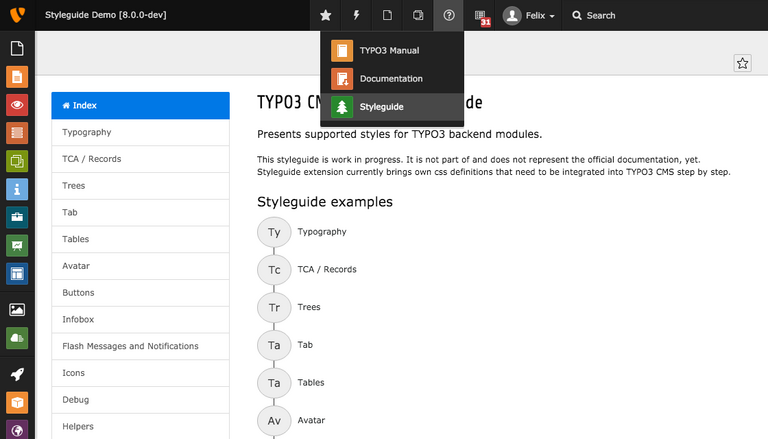Open the Tables example link
768x439 pixels.
pos(311,383)
